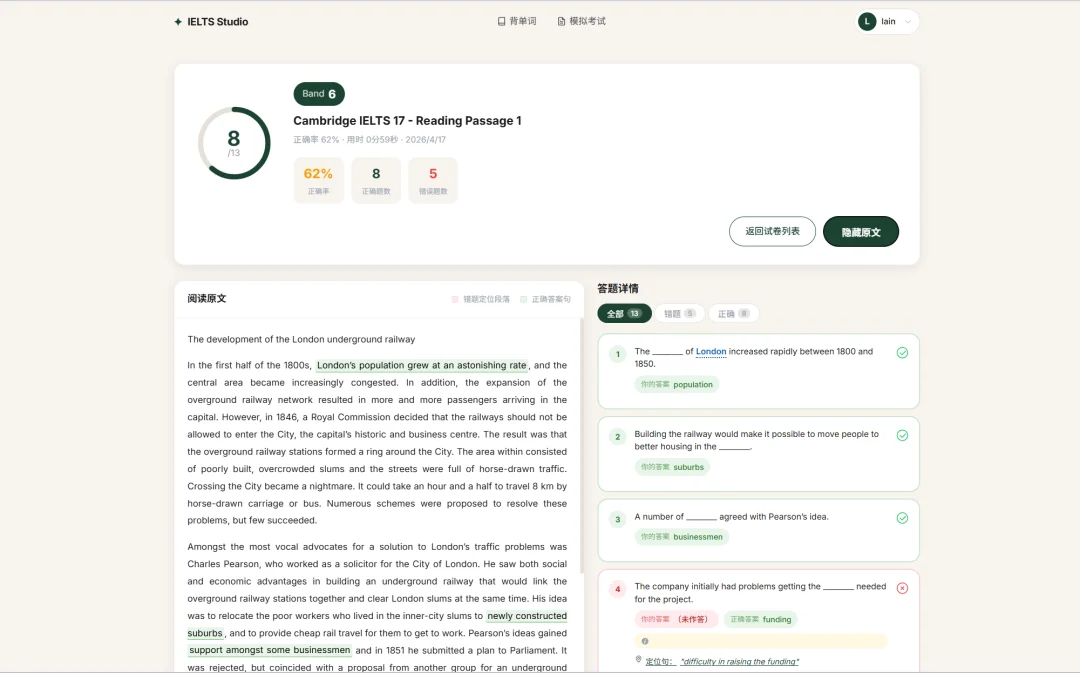Click the title Cambridge IELTS 17 - Reading Passage 1
The width and height of the screenshot is (1080, 673).
(407, 121)
